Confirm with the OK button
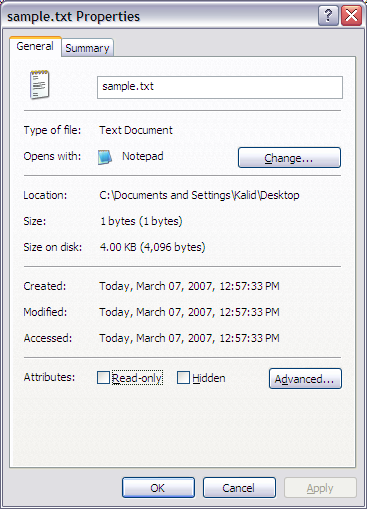The width and height of the screenshot is (367, 509). point(158,488)
